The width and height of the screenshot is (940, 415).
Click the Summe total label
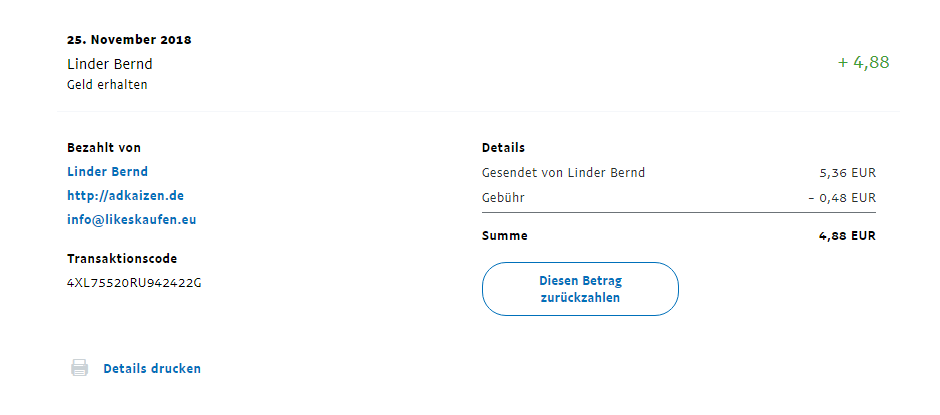pos(505,236)
